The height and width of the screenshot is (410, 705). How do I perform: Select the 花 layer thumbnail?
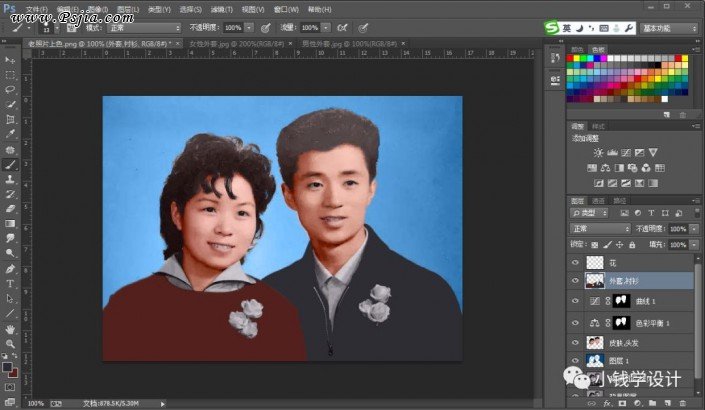tap(595, 263)
